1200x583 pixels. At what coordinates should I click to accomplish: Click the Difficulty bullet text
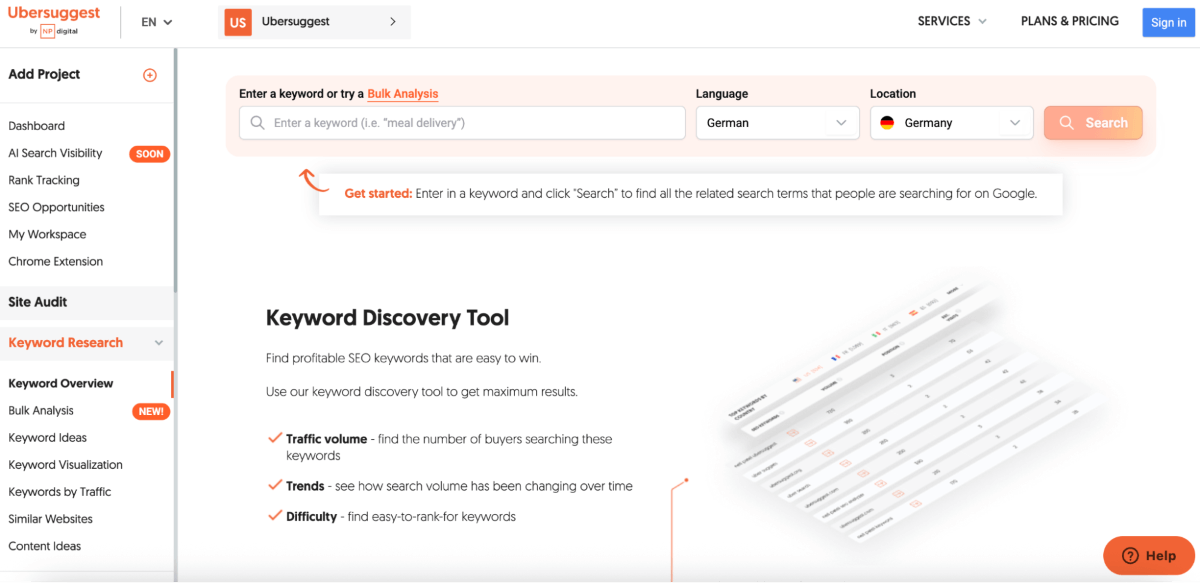[401, 517]
